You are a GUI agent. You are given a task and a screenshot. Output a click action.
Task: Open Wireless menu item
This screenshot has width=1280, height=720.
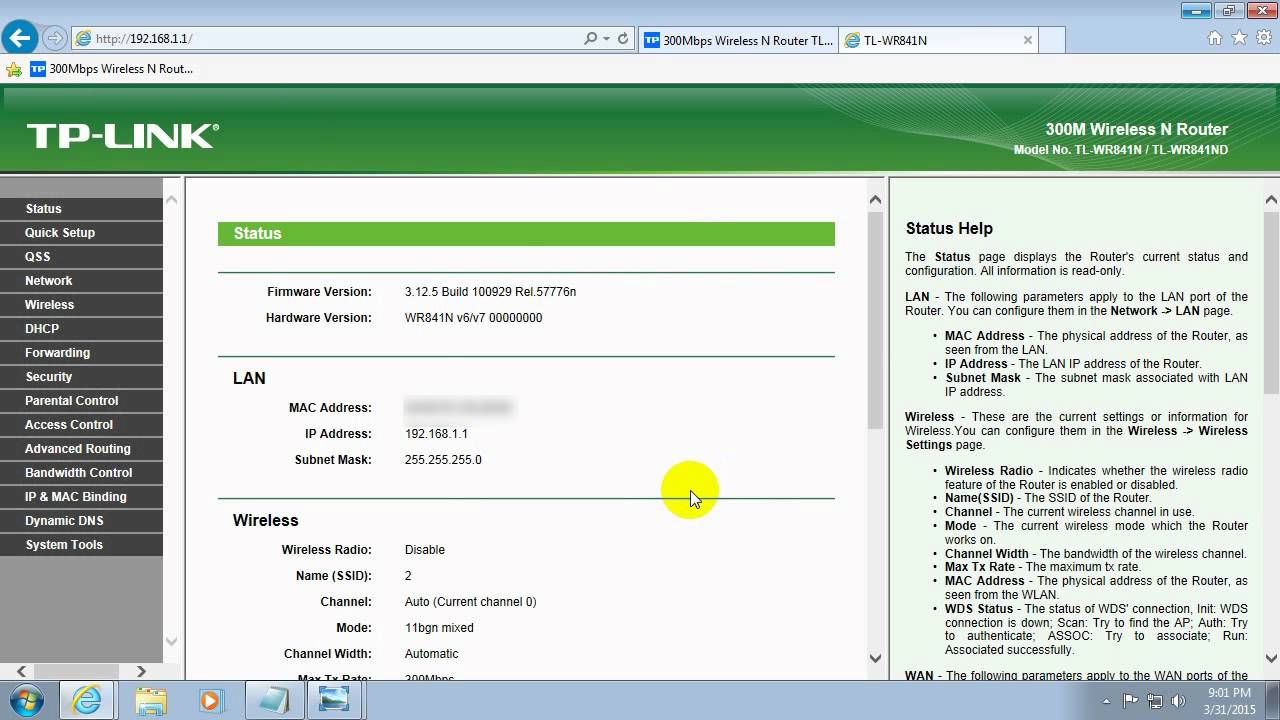coord(81,304)
